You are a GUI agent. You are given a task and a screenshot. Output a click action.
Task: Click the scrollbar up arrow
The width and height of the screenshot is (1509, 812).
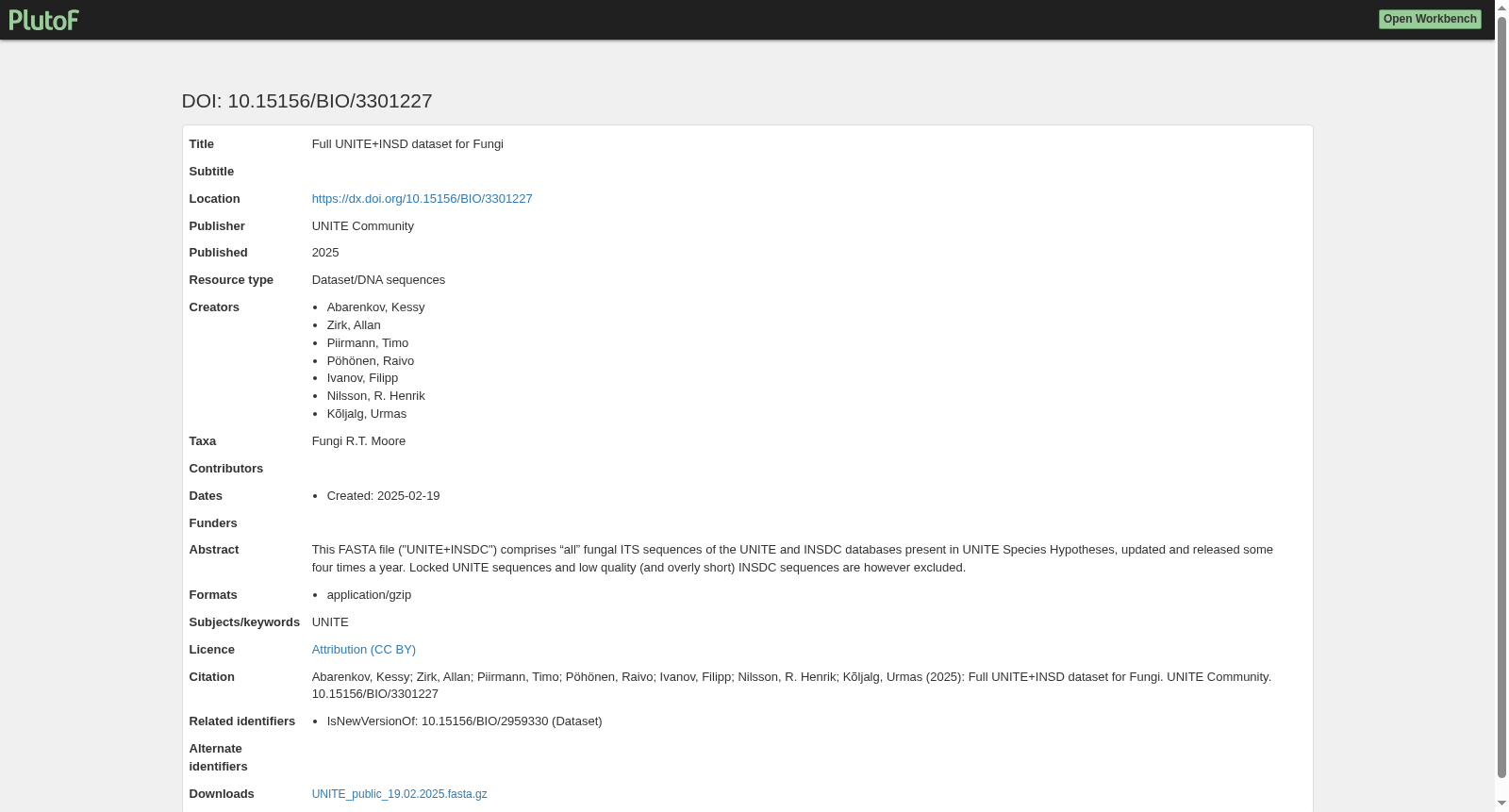1501,8
